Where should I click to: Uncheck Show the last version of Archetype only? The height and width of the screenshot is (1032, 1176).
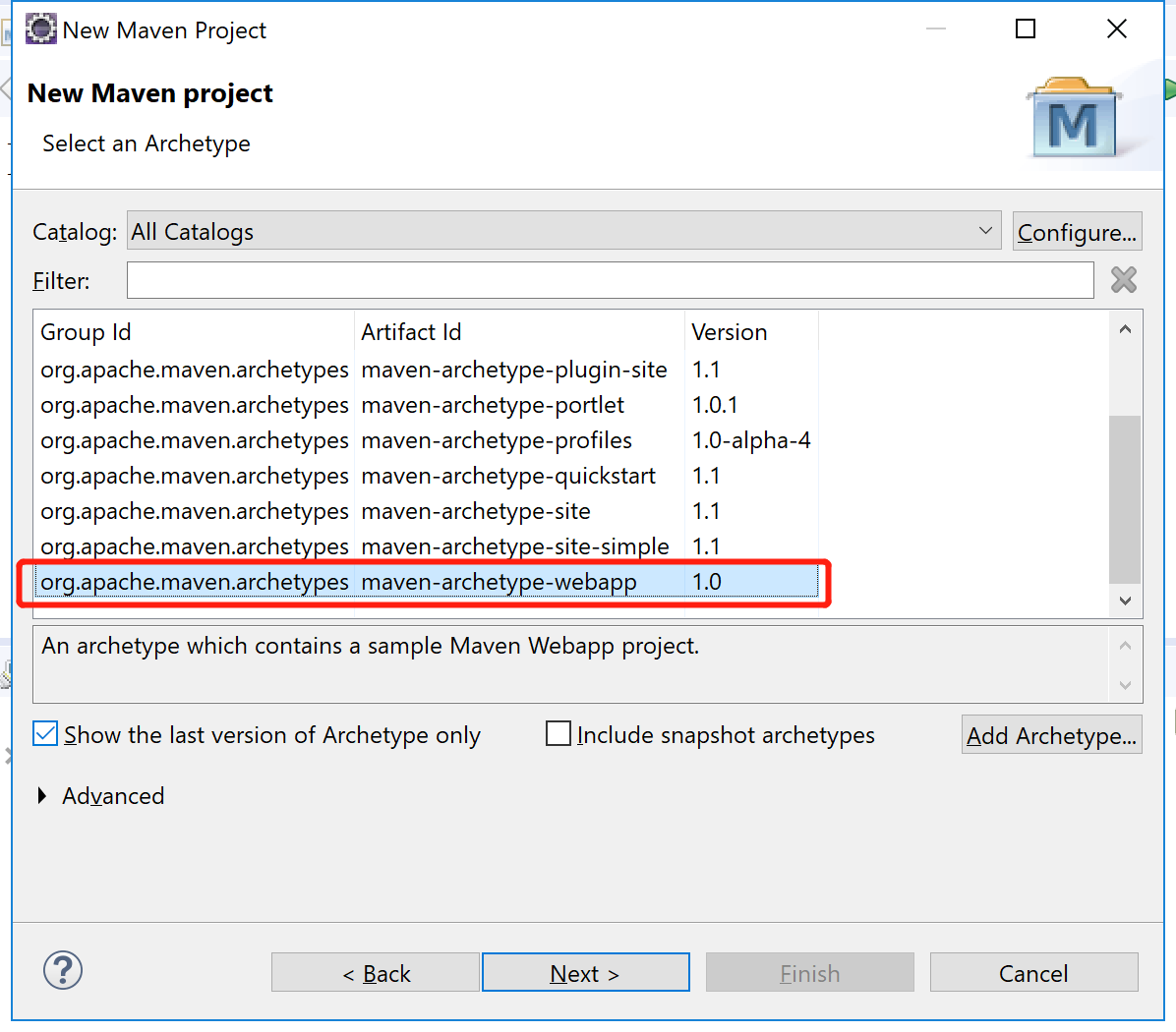point(45,734)
